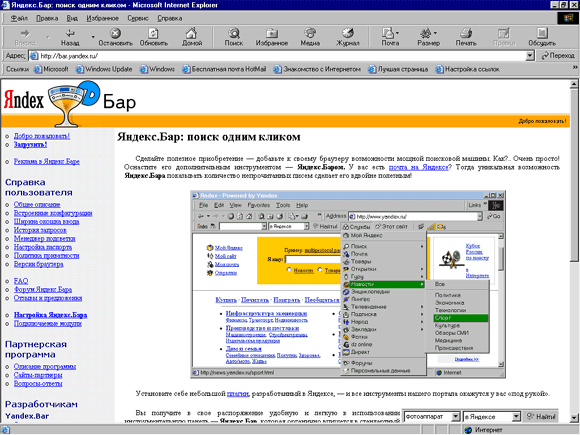The height and width of the screenshot is (435, 580).
Task: Click the page scrollbar down arrow
Action: pos(574,418)
